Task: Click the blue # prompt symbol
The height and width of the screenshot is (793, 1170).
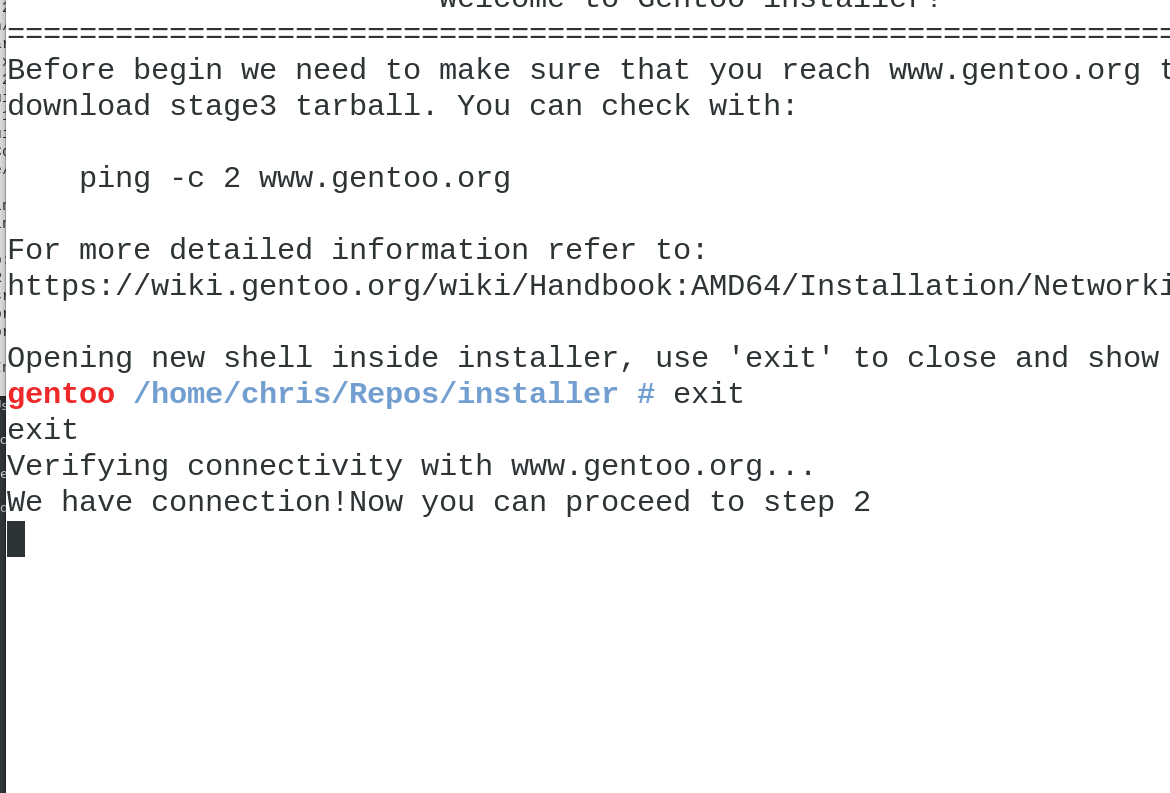Action: click(646, 394)
